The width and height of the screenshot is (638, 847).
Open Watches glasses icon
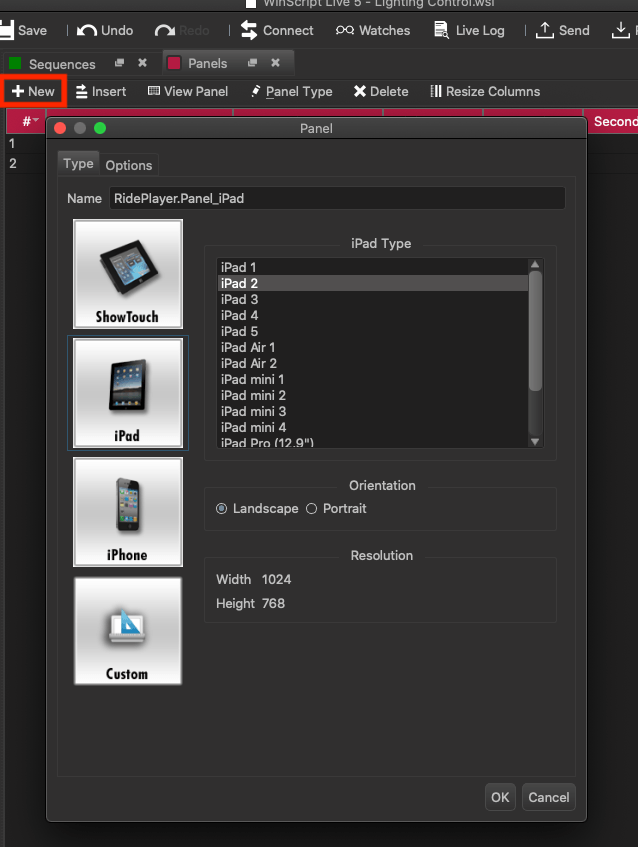click(x=345, y=30)
